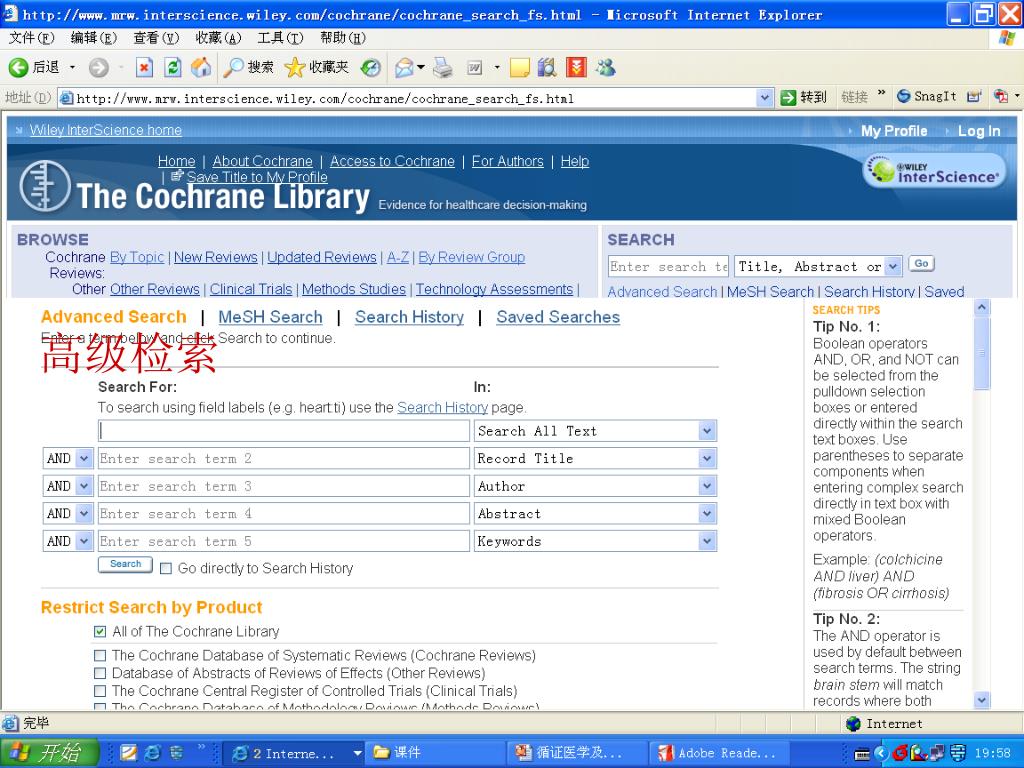Viewport: 1024px width, 768px height.
Task: Open the 查看(V) menu
Action: click(x=156, y=38)
